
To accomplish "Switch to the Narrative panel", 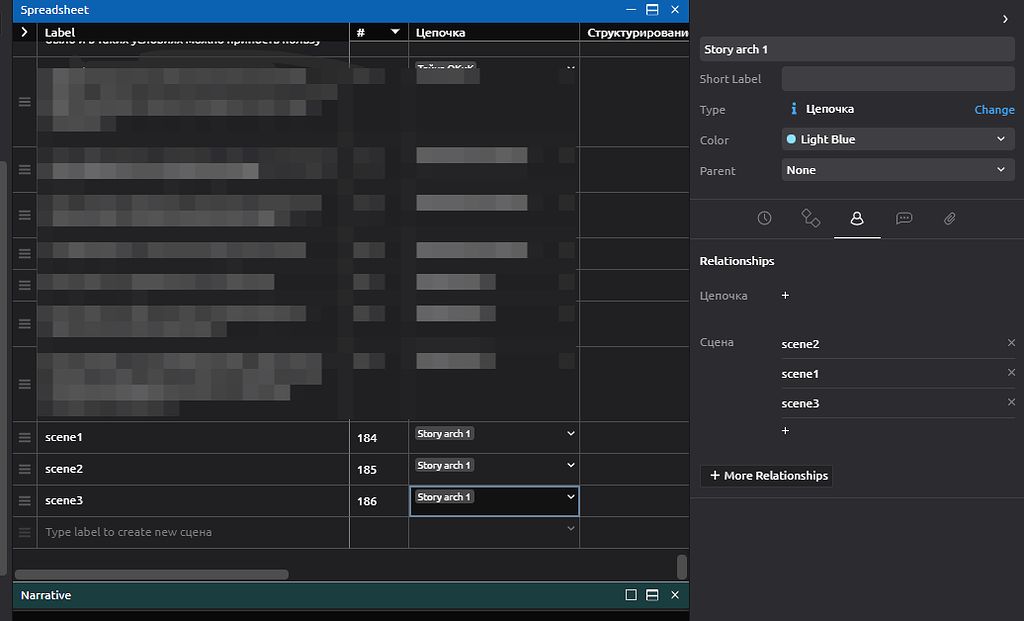I will click(46, 595).
